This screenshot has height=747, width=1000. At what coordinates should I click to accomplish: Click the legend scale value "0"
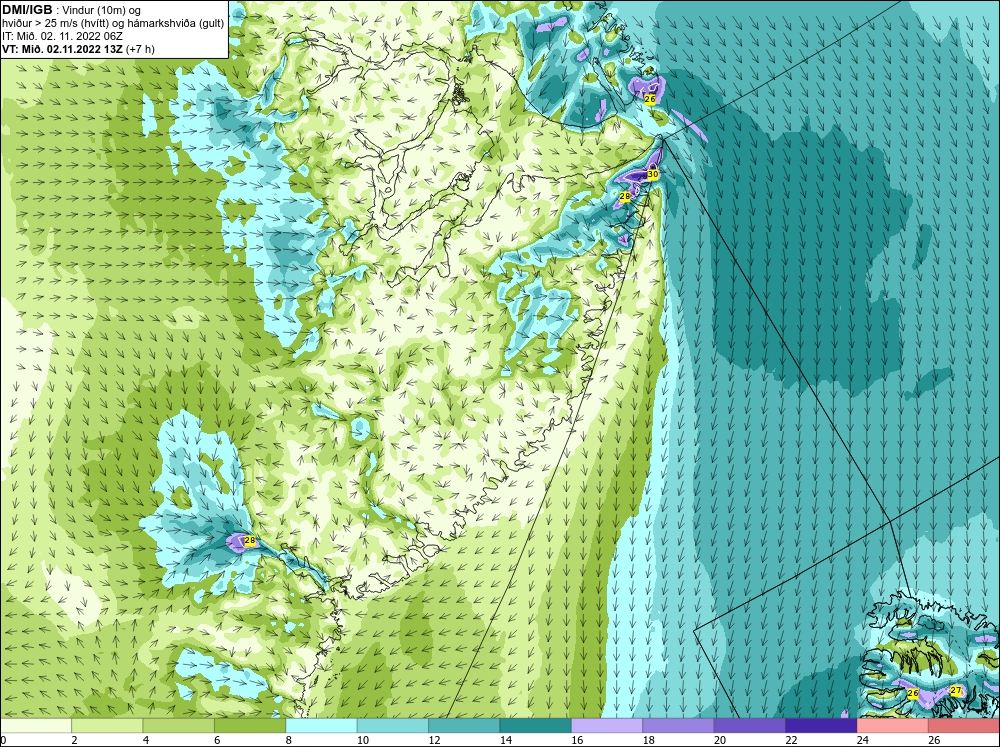[3, 740]
